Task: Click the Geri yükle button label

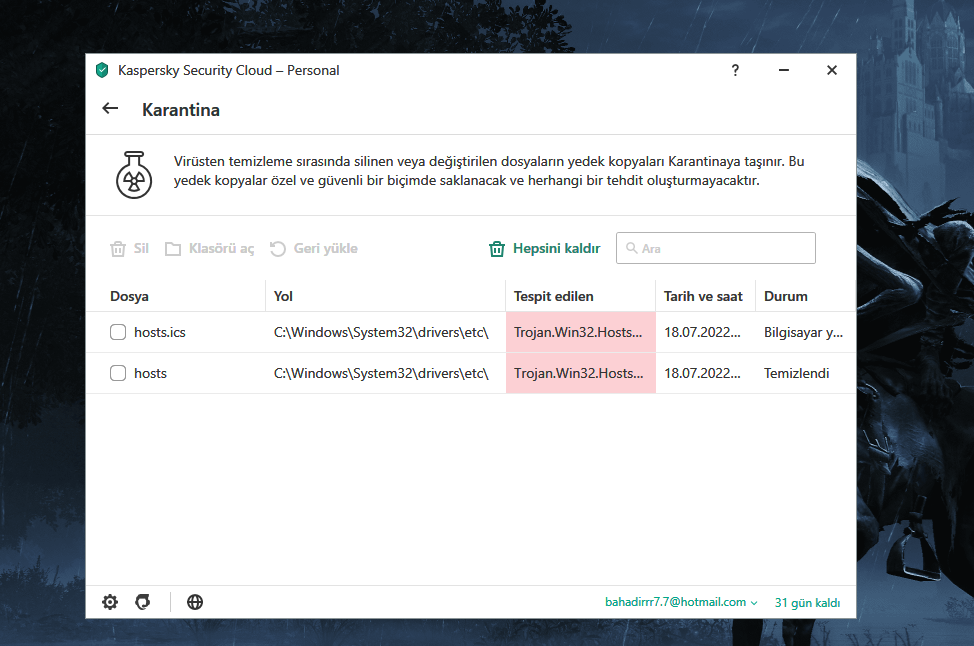Action: (x=325, y=248)
